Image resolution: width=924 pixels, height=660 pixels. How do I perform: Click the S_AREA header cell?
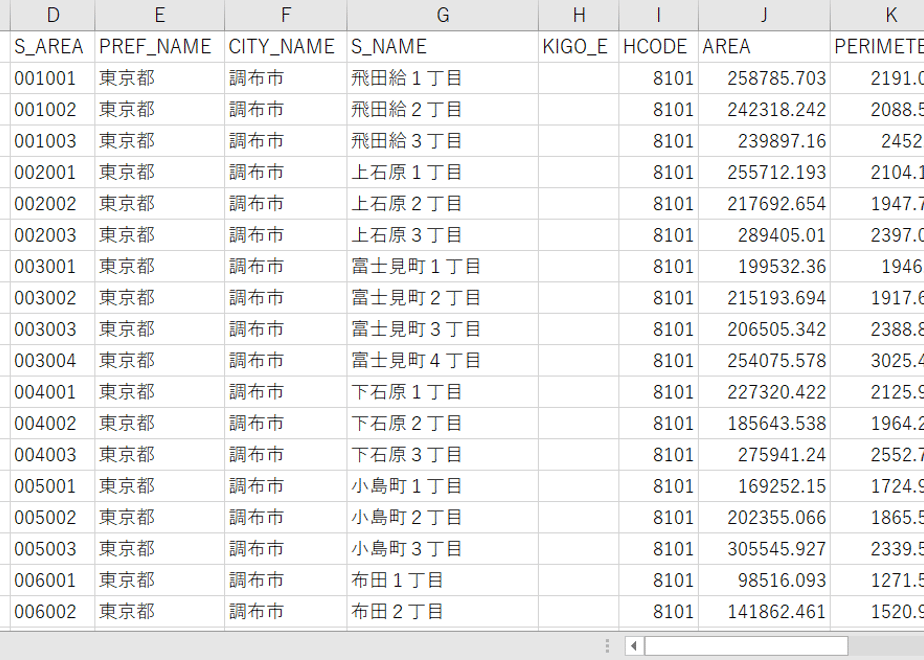(x=52, y=47)
